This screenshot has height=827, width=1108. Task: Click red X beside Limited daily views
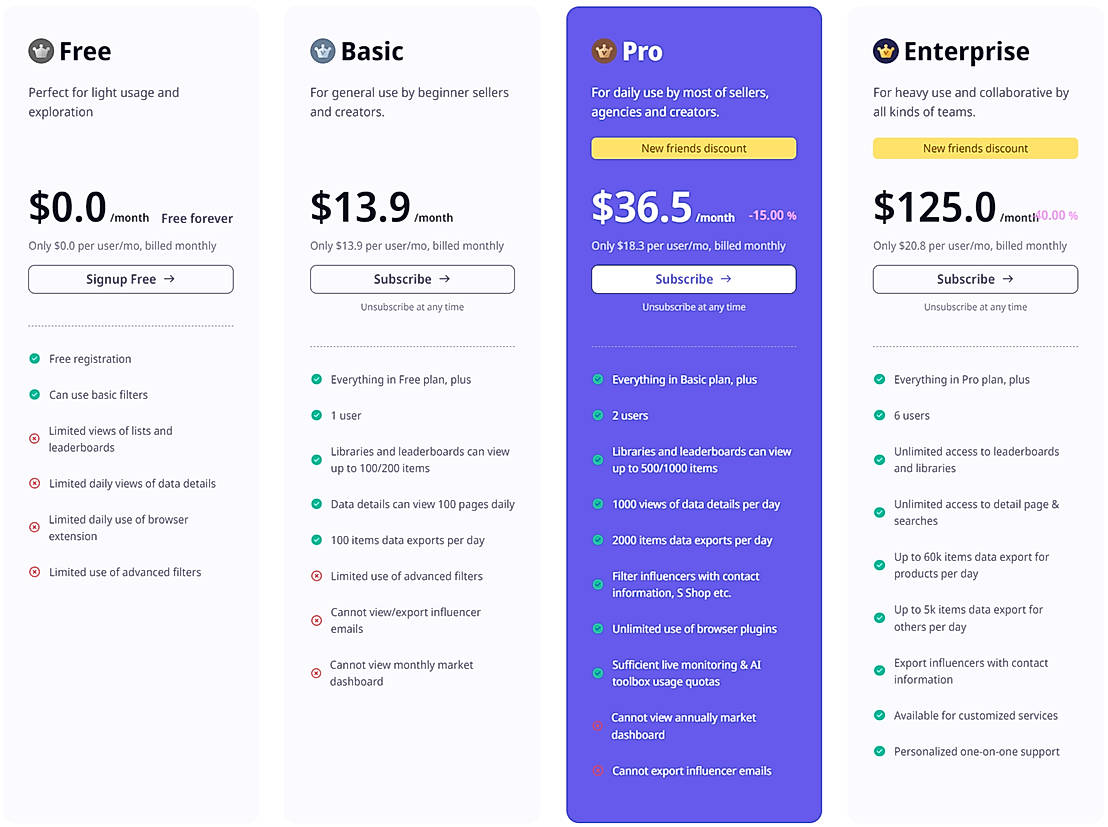[35, 484]
